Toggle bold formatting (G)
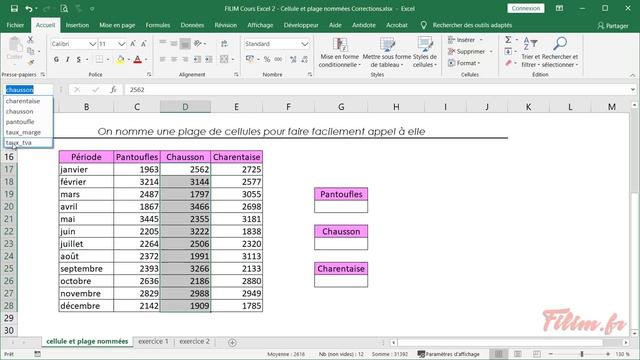640x360 pixels. pos(56,60)
